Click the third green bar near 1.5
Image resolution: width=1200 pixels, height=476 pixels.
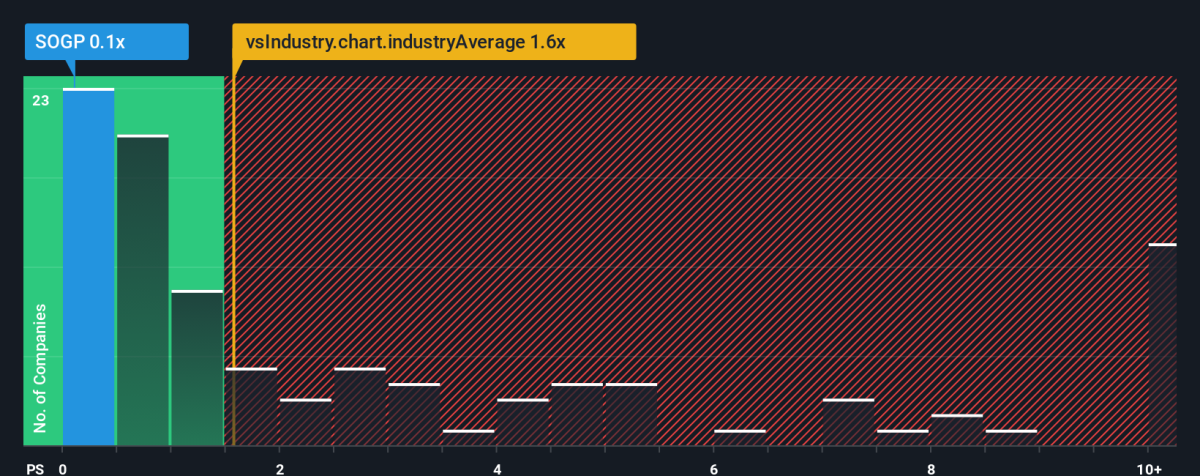(x=197, y=368)
